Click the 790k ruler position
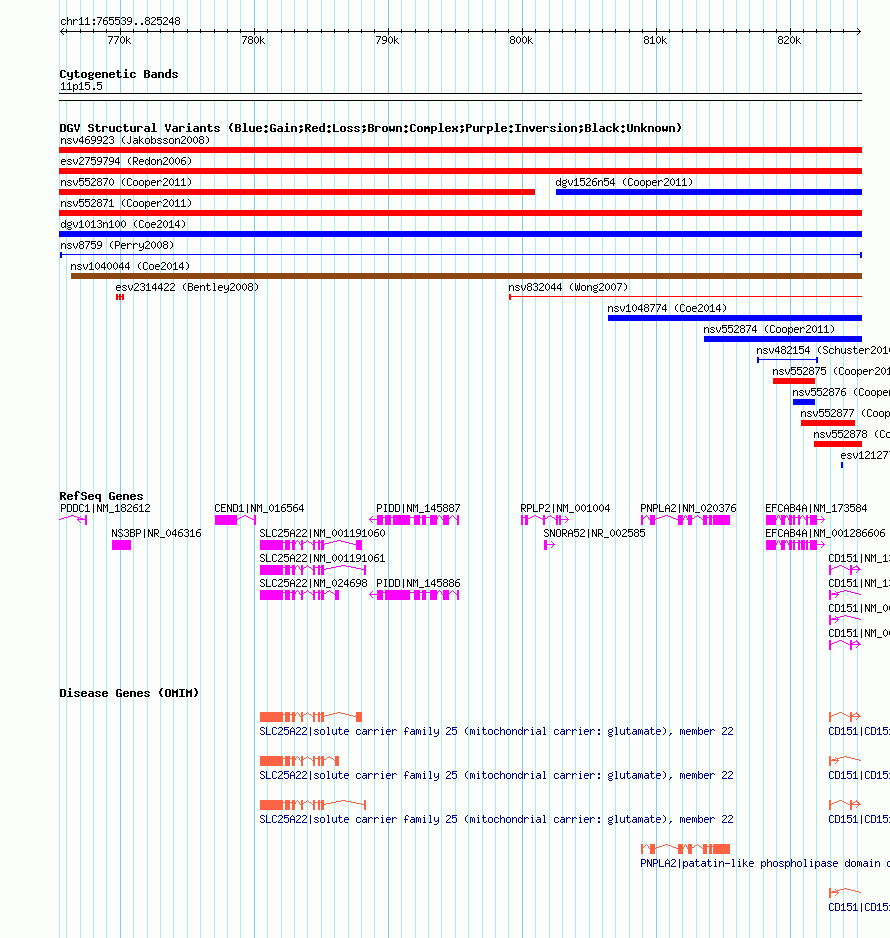This screenshot has height=938, width=890. 387,40
